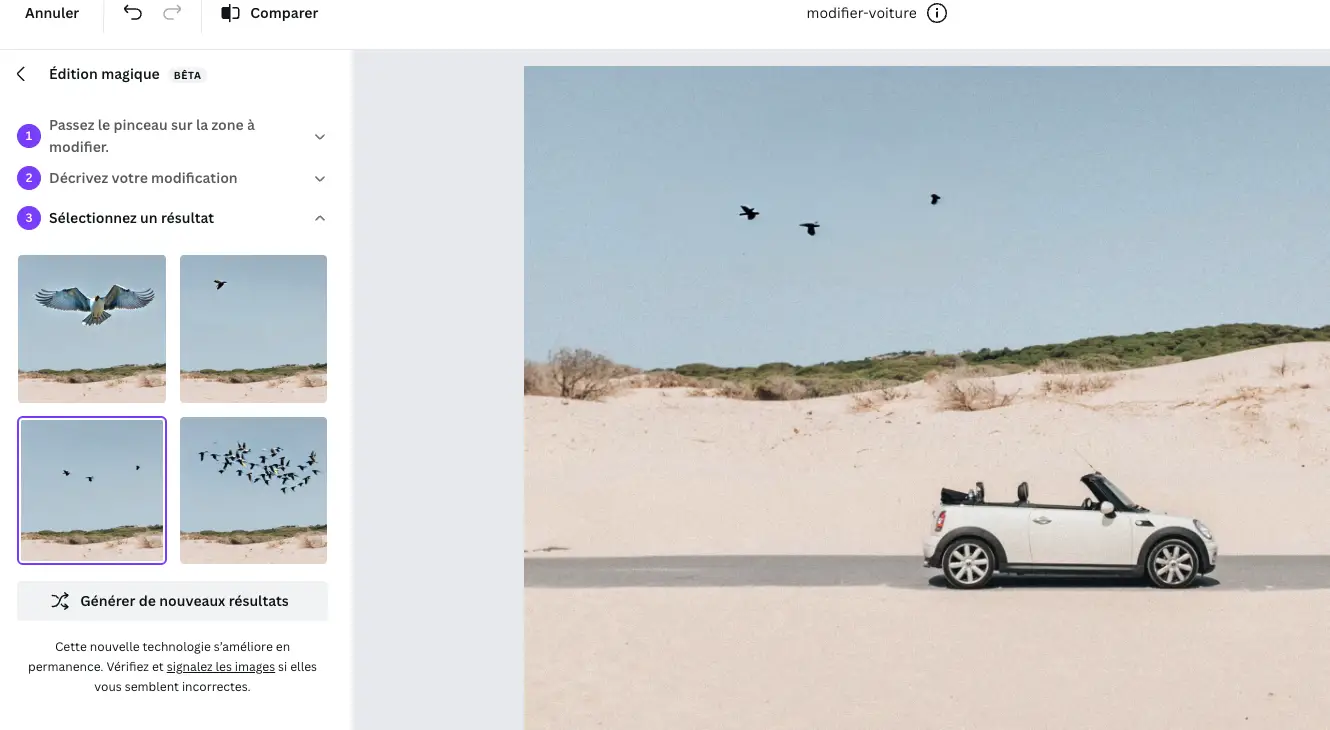Click the Annuler button

pyautogui.click(x=52, y=14)
